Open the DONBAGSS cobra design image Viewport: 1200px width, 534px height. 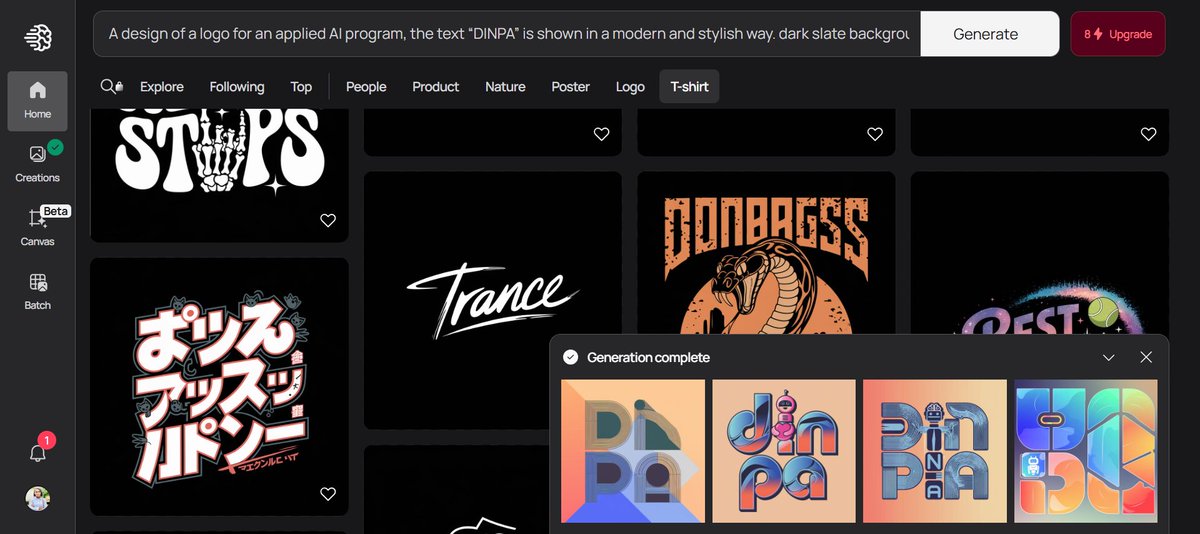click(x=766, y=253)
